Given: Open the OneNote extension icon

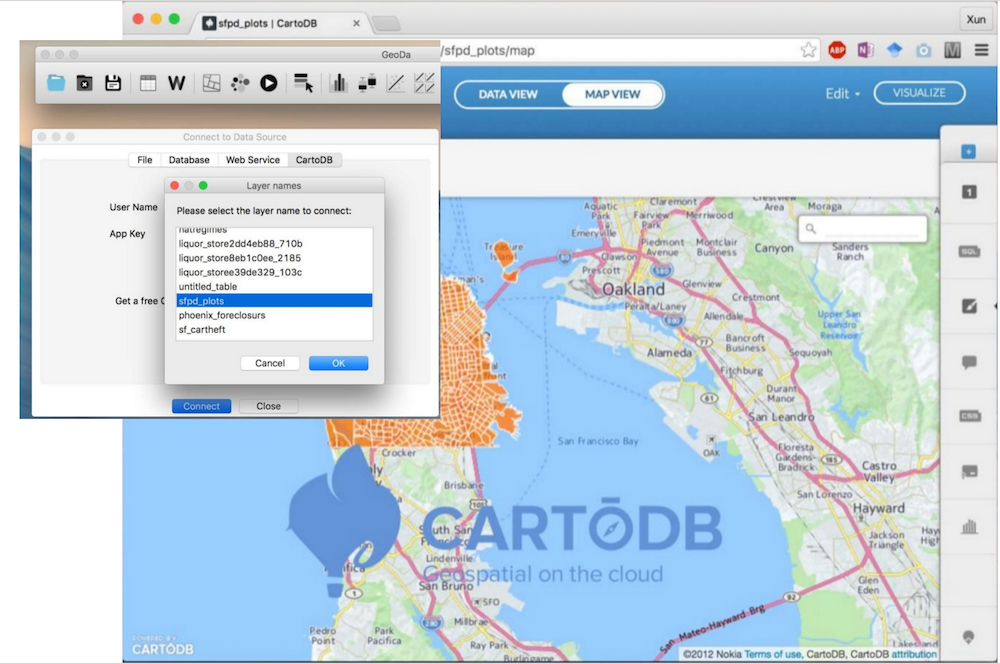Looking at the screenshot, I should tap(865, 50).
